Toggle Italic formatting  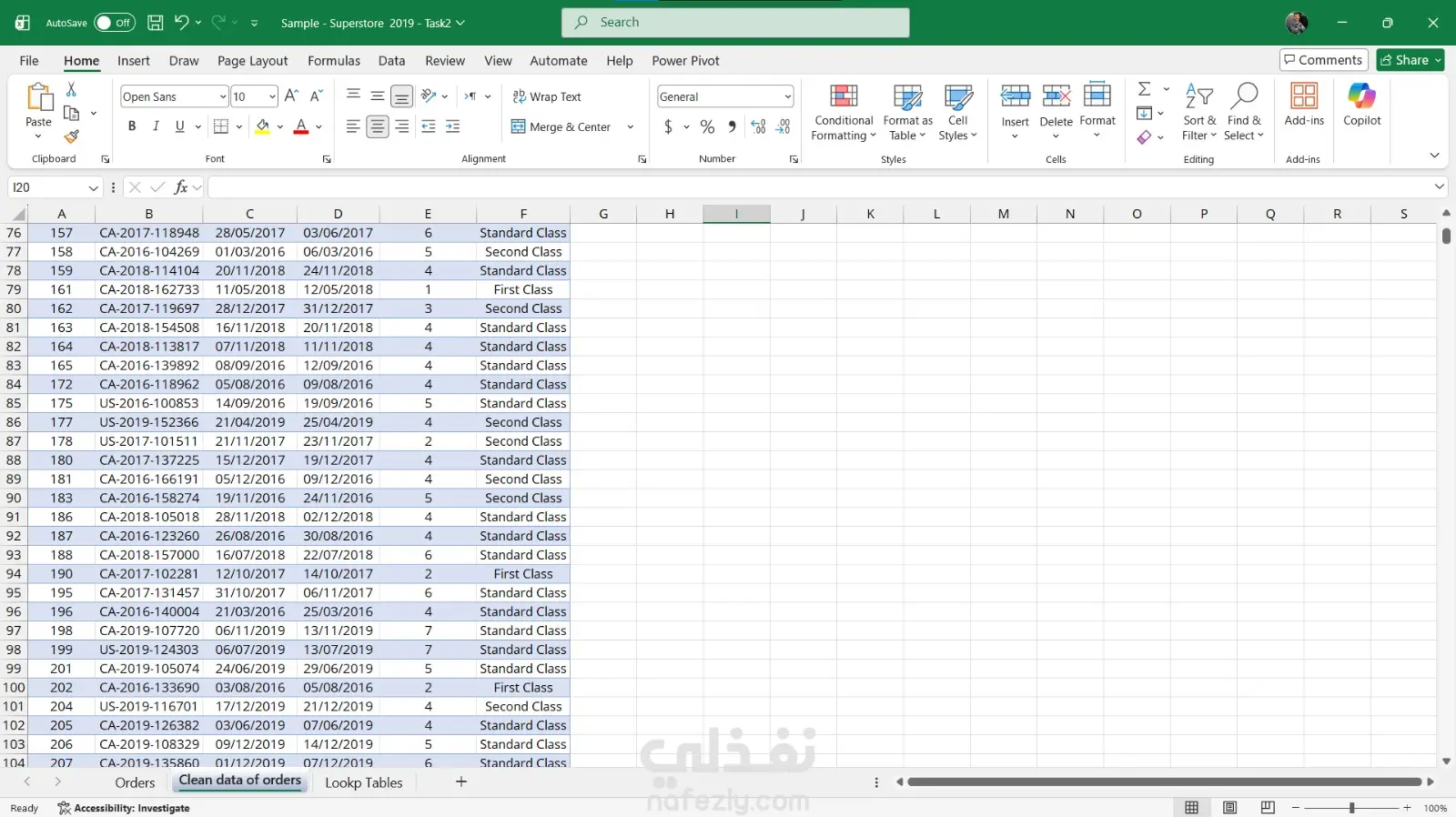(156, 126)
